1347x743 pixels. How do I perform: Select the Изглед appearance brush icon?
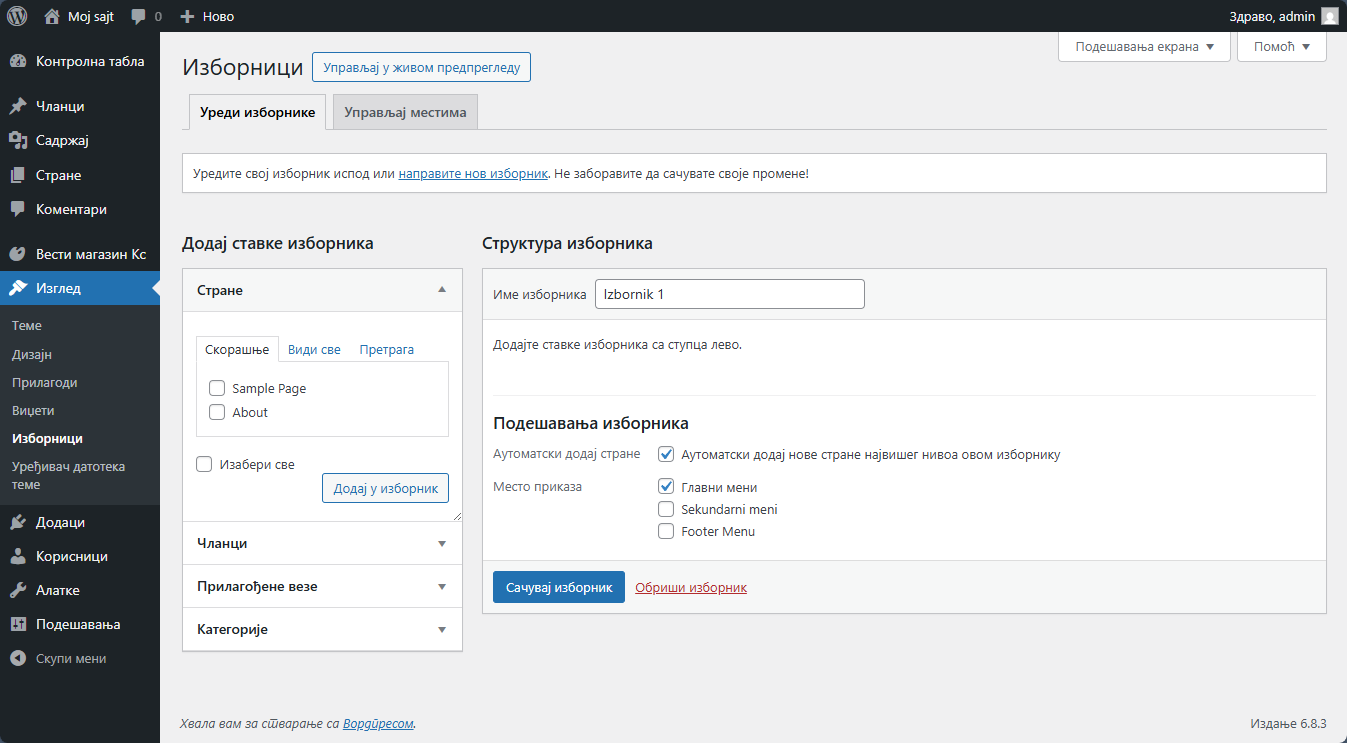pos(21,288)
